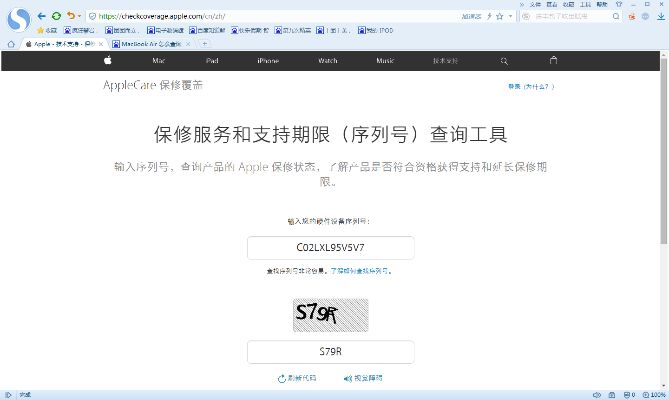669x400 pixels.
Task: Toggle the status bar sound icon
Action: 597,395
